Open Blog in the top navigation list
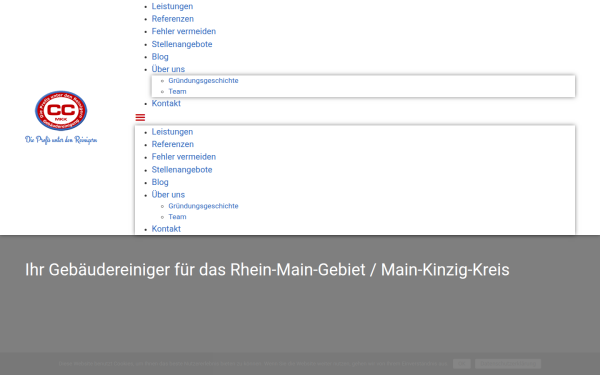The width and height of the screenshot is (600, 375). point(160,57)
